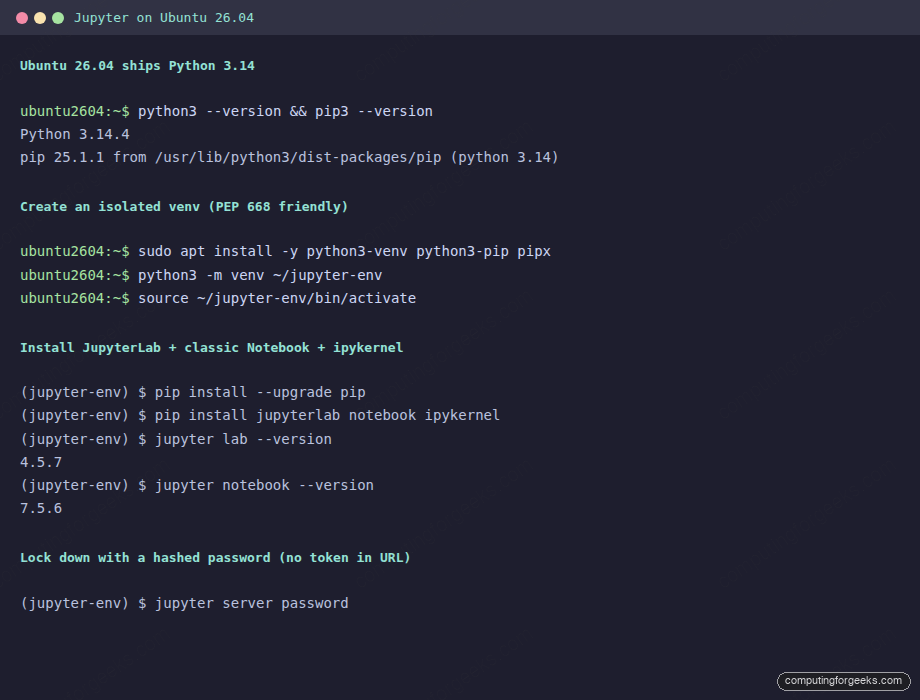Click the computingforgeeks.com badge
Viewport: 920px width, 700px height.
coord(843,681)
